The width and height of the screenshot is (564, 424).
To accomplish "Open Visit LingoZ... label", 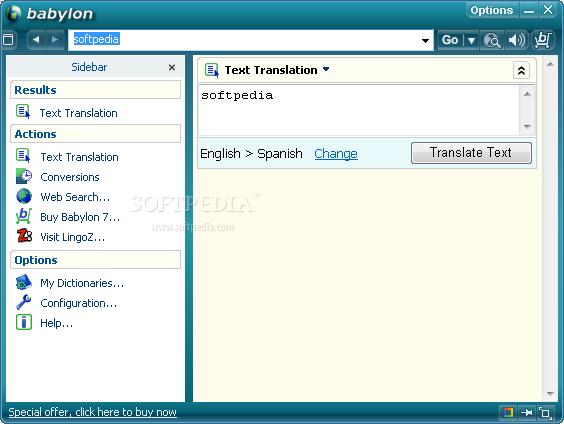I will point(73,237).
